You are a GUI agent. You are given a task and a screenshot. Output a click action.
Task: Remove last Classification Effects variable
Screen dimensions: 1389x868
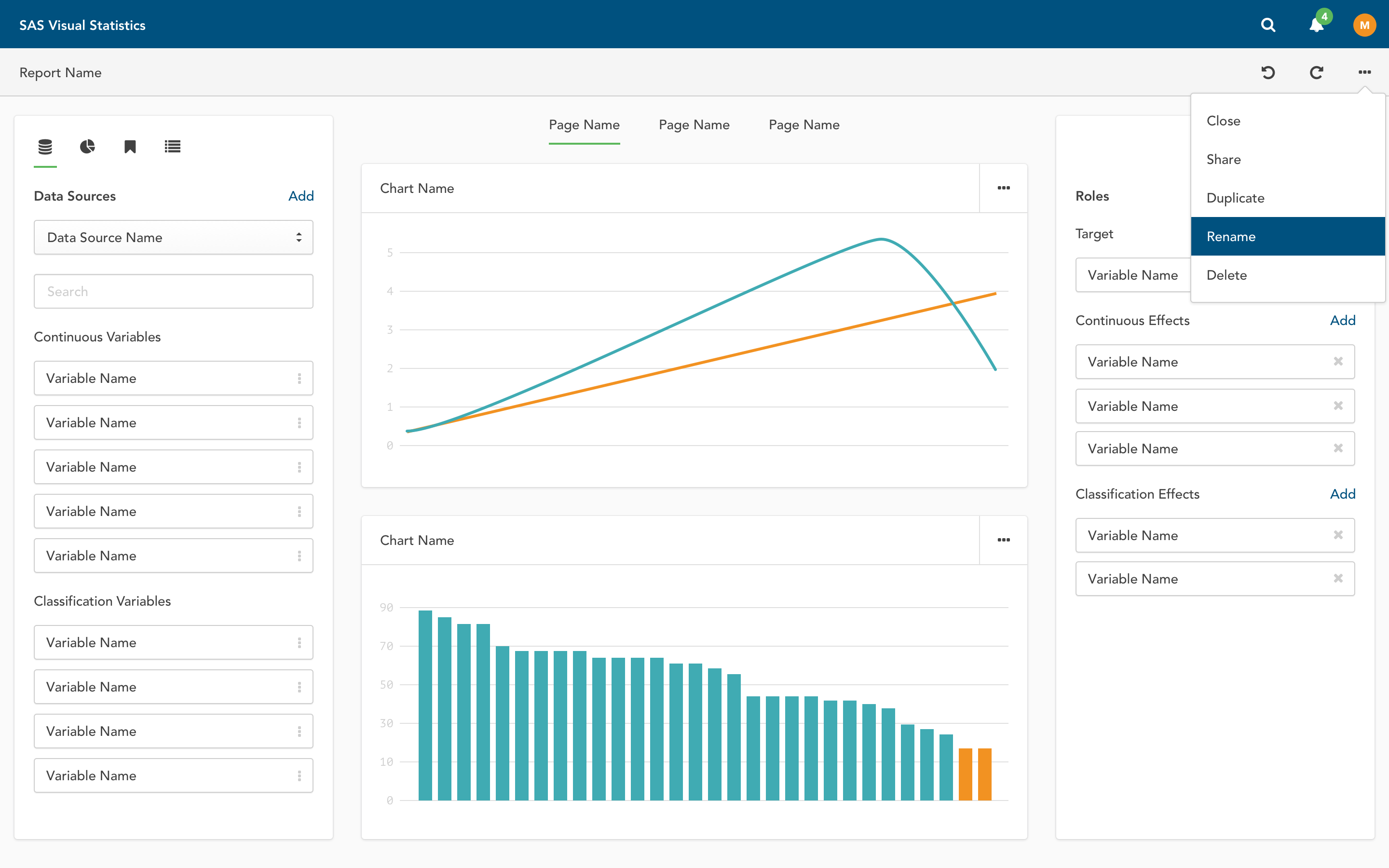point(1338,578)
